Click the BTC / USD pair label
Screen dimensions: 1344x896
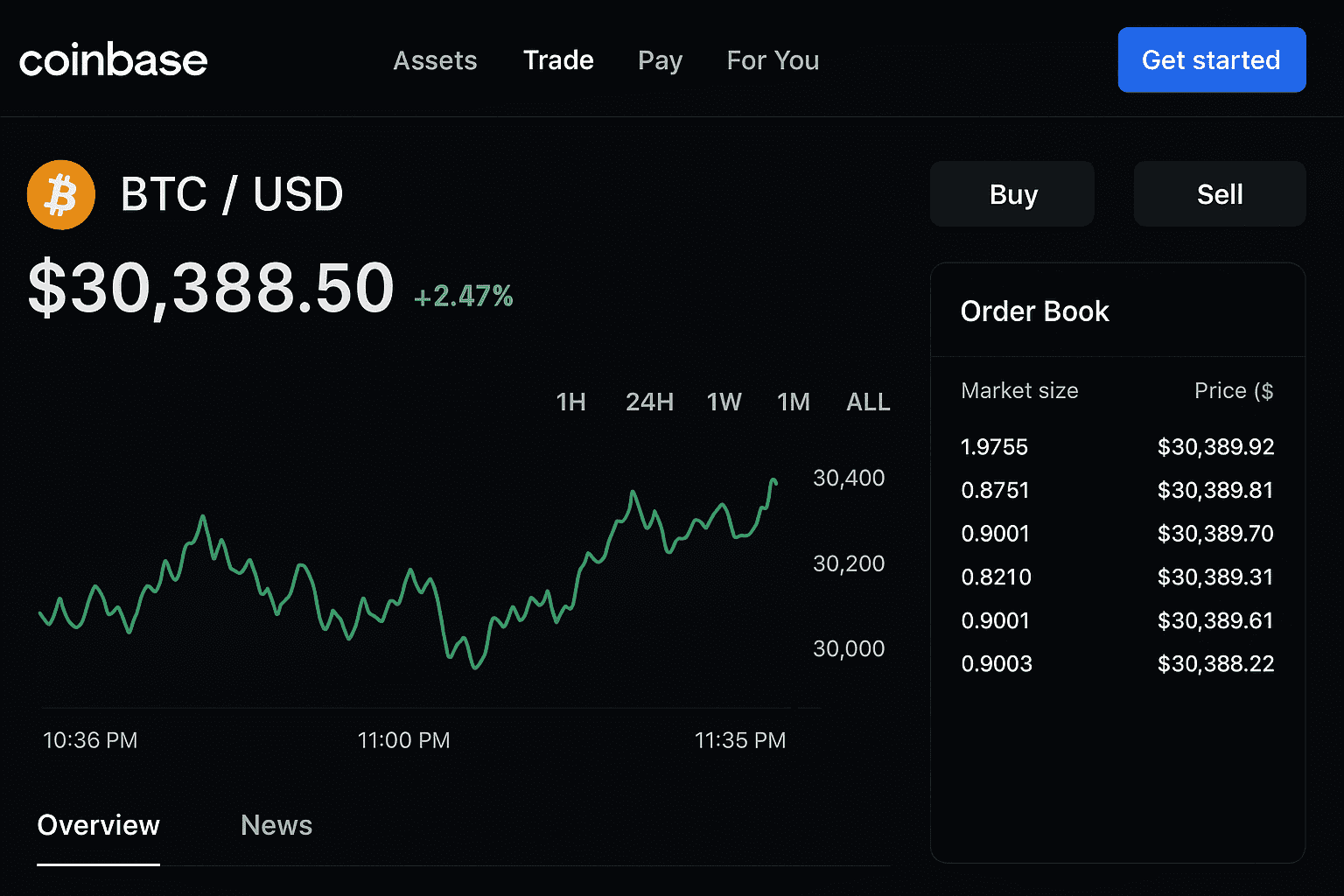pos(231,194)
